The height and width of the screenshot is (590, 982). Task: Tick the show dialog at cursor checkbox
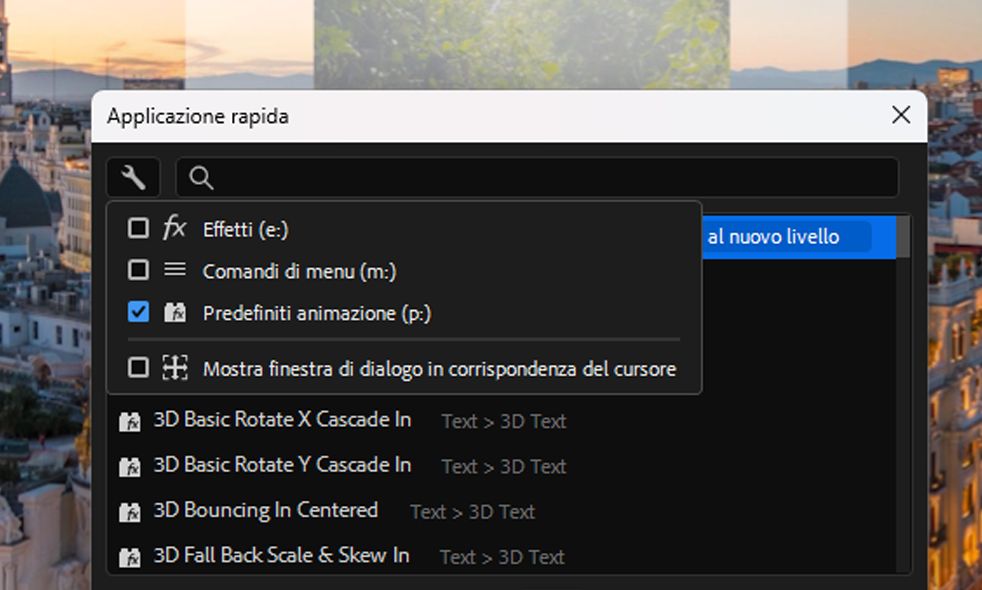pos(139,369)
